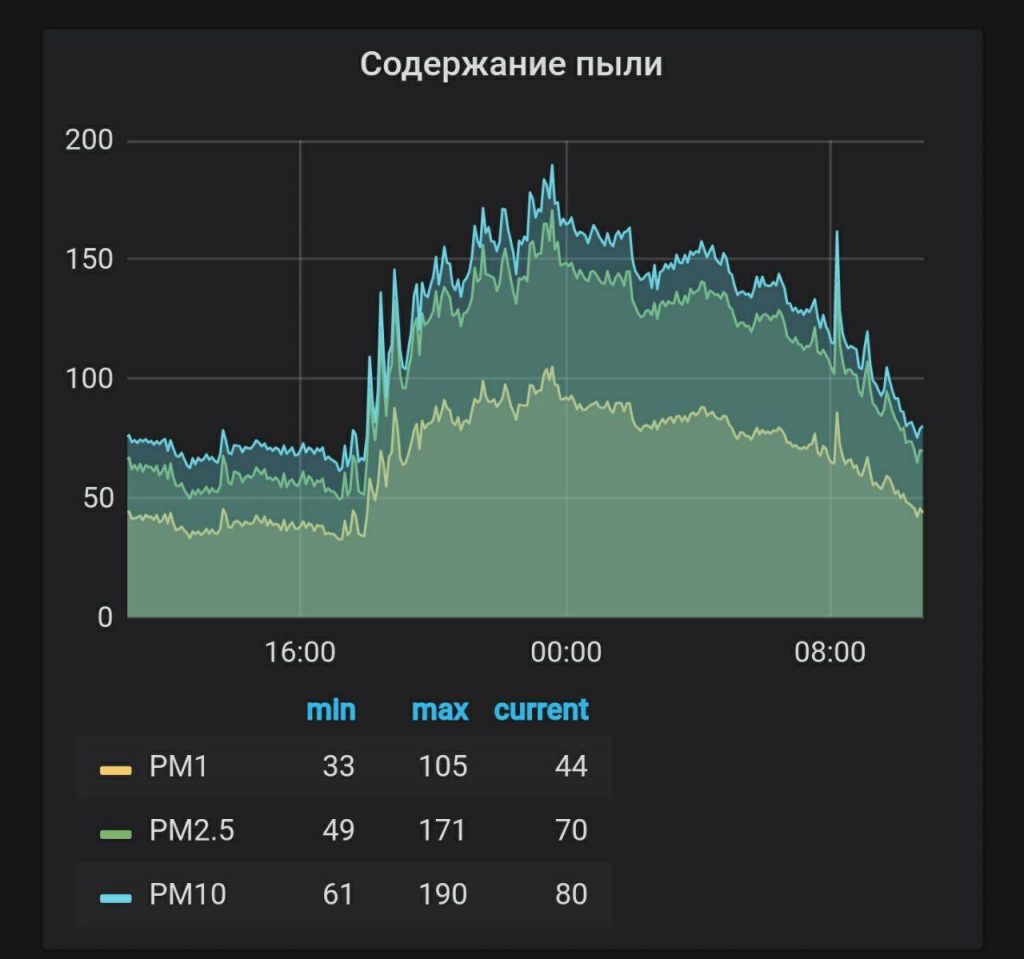The width and height of the screenshot is (1024, 959).
Task: Sort legend by the max column header
Action: (440, 710)
